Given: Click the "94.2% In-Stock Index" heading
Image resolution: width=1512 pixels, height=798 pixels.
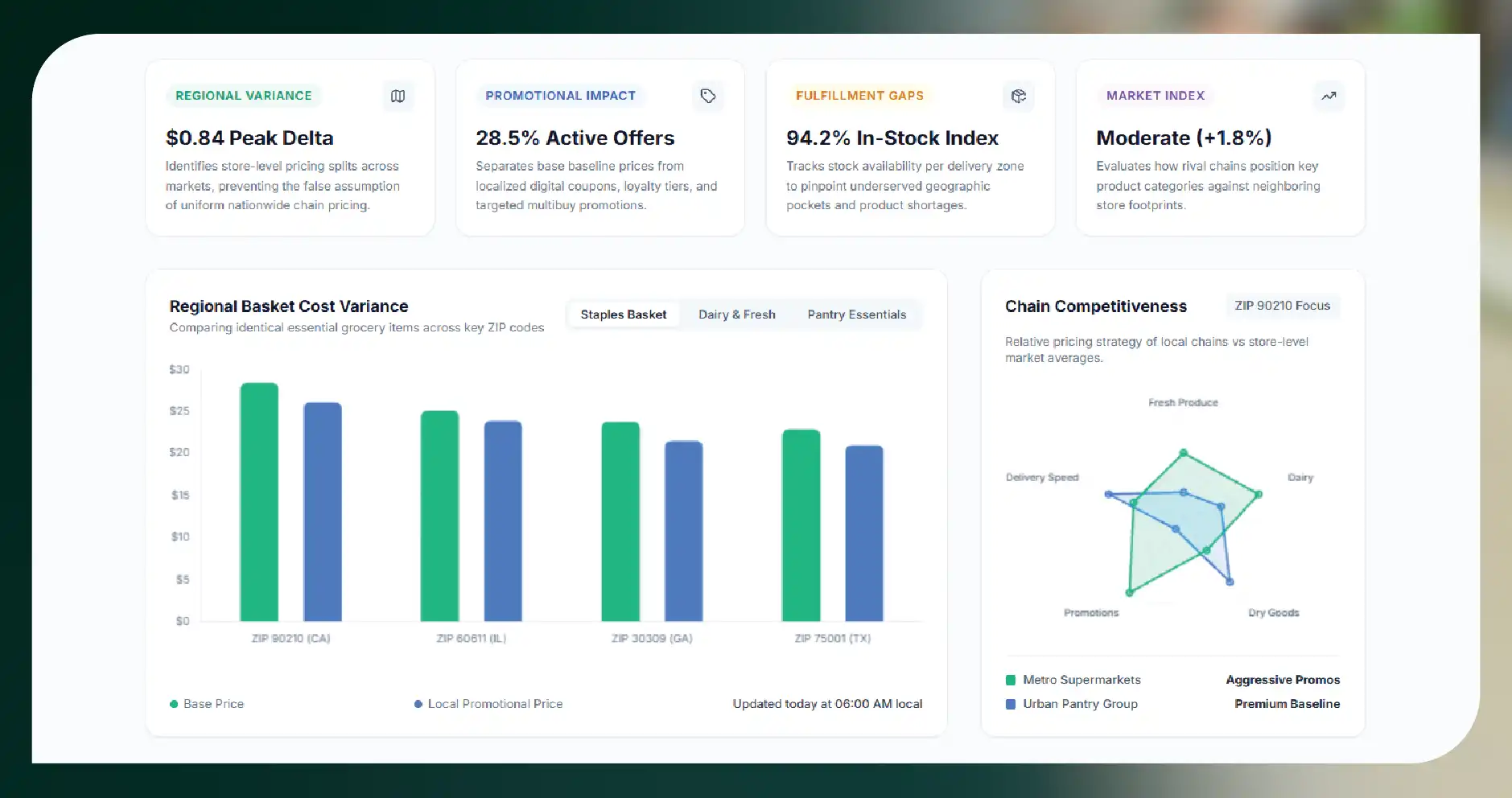Looking at the screenshot, I should pyautogui.click(x=892, y=138).
